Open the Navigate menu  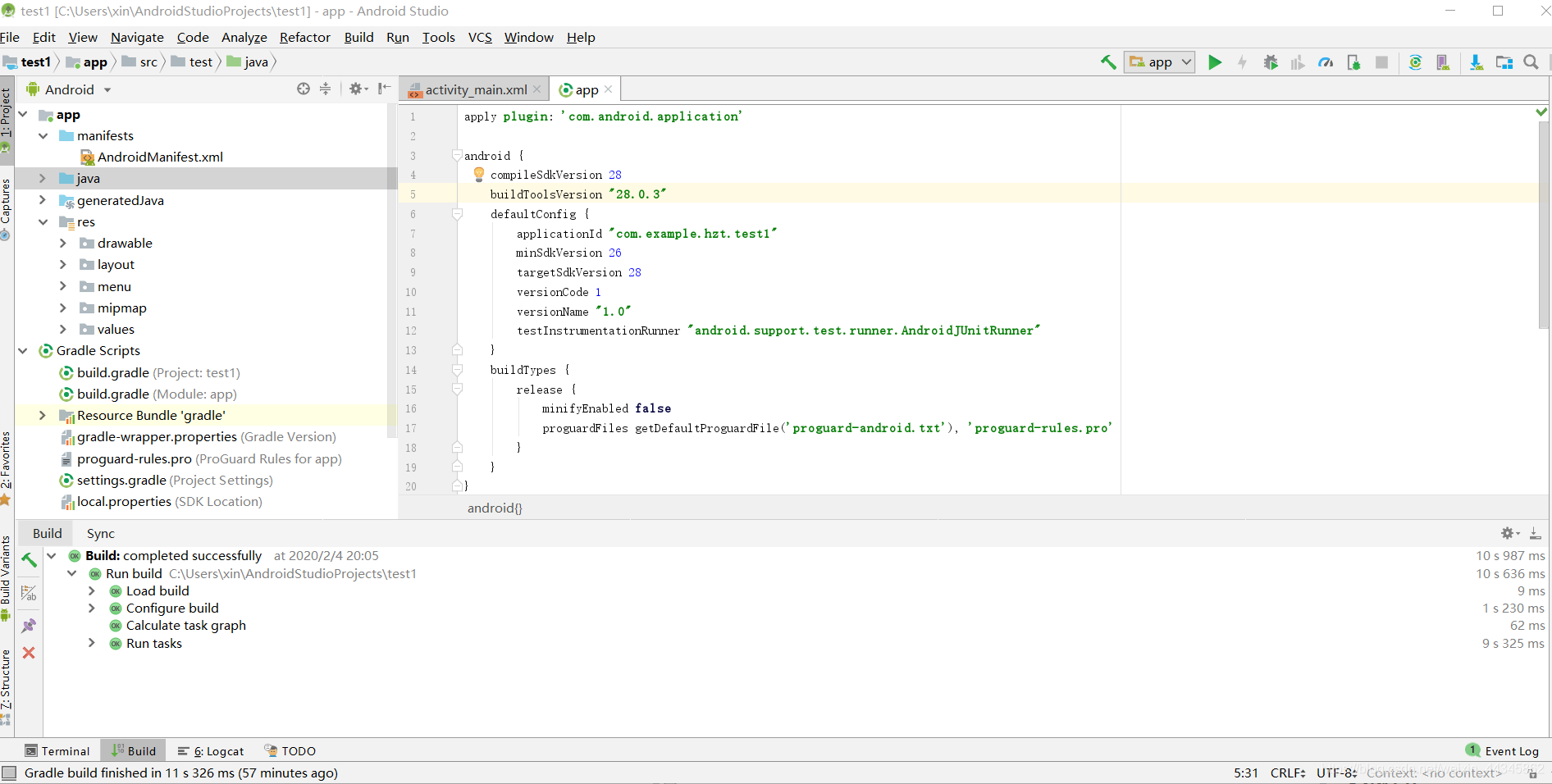pos(137,38)
